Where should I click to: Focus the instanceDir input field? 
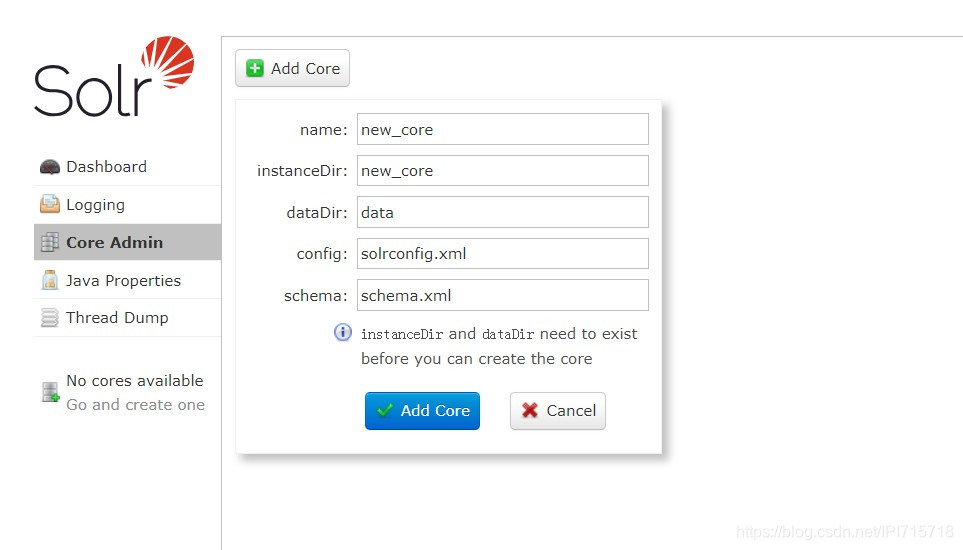(x=502, y=171)
